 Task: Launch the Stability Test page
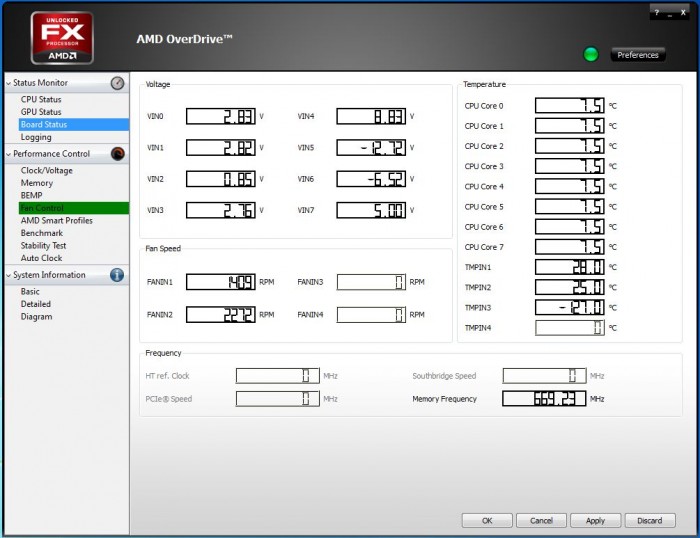coord(43,245)
